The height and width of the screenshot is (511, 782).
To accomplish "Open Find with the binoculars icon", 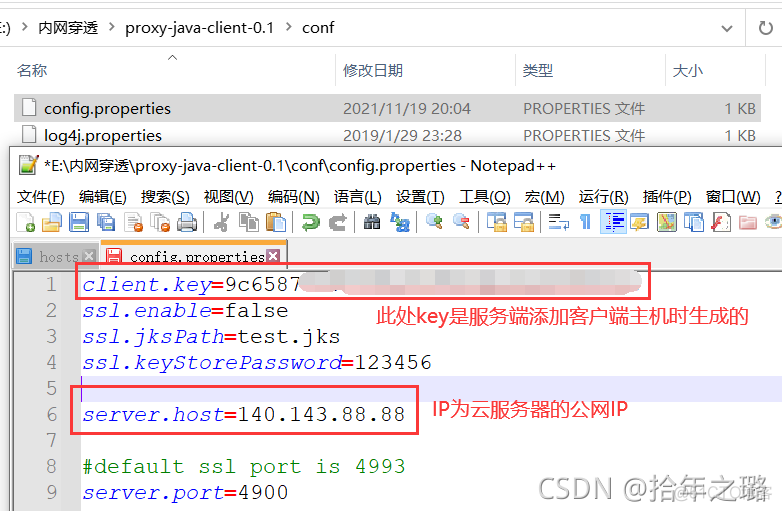I will click(372, 222).
